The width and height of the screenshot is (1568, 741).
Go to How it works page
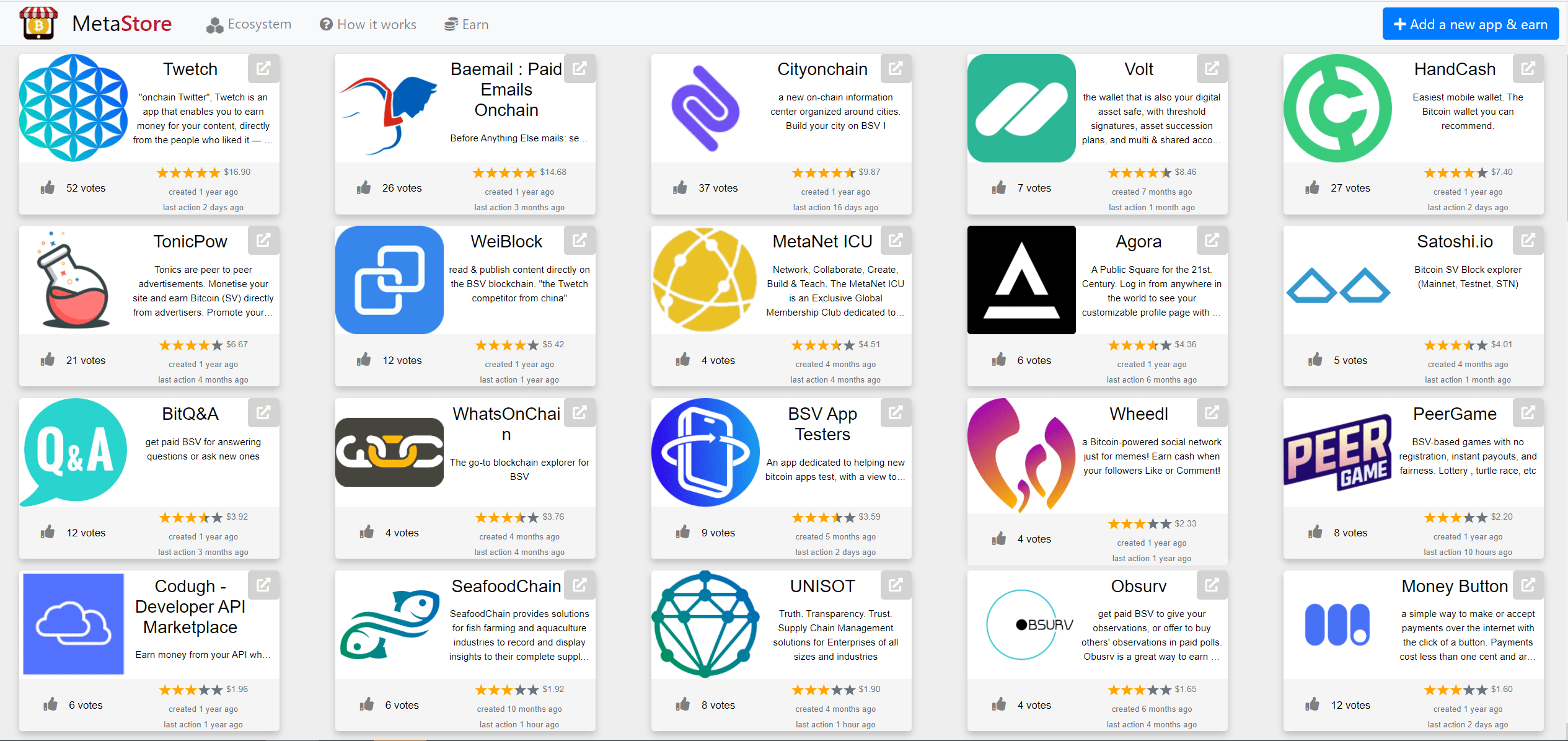pyautogui.click(x=368, y=24)
